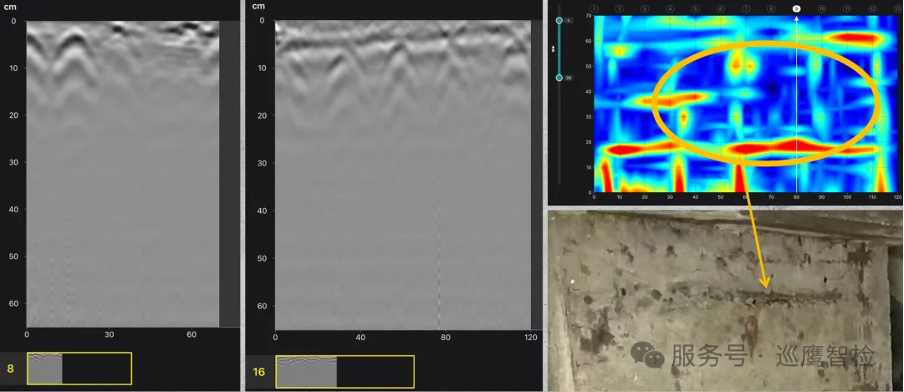Click the lower depth range slider handle

[559, 78]
